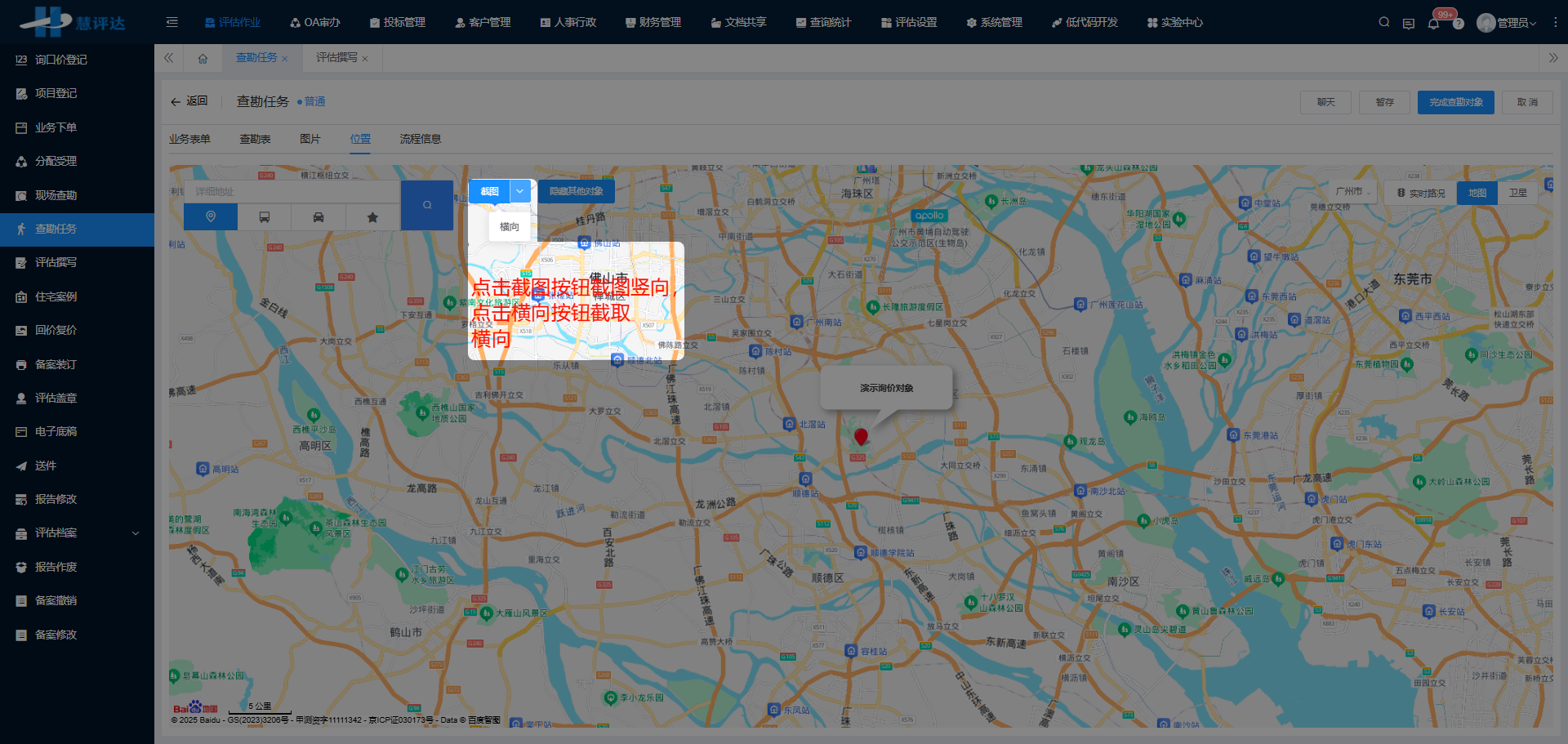The width and height of the screenshot is (1568, 744).
Task: Click the map search magnifier button
Action: point(426,205)
